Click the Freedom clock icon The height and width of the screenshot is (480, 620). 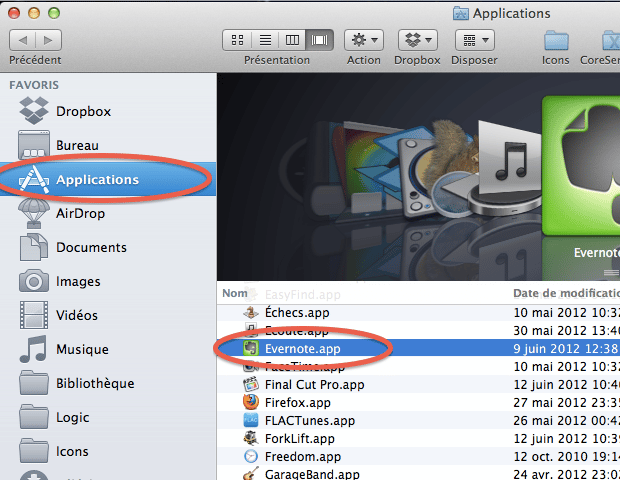click(x=251, y=456)
